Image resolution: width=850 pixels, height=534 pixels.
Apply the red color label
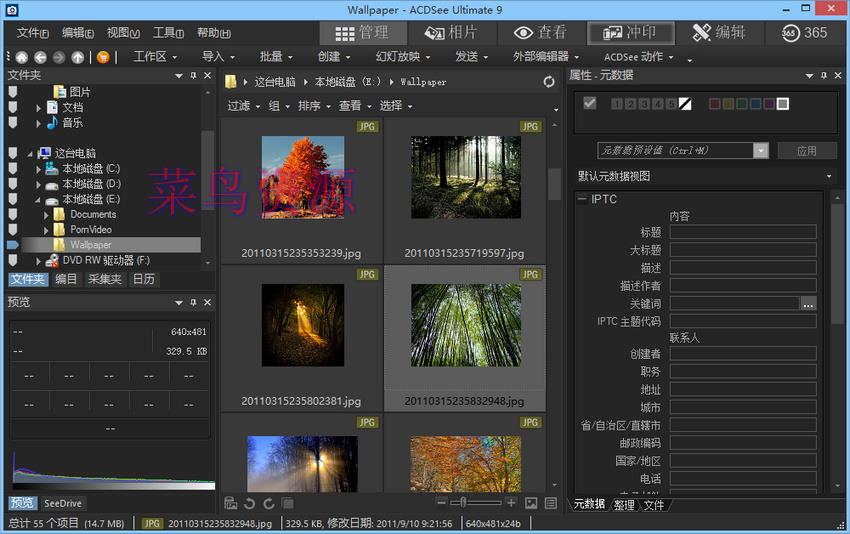point(715,104)
